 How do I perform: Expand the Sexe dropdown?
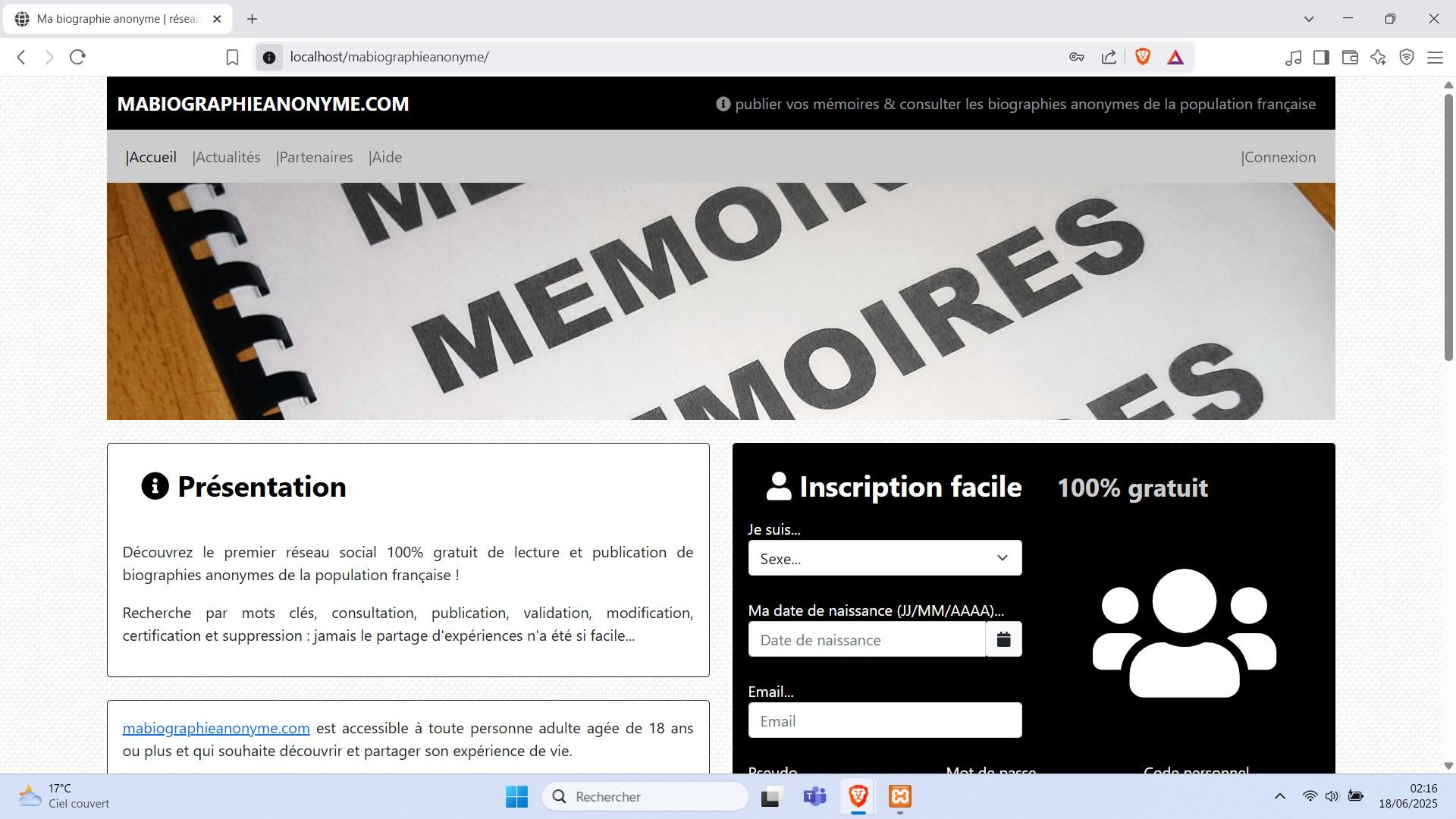tap(884, 558)
